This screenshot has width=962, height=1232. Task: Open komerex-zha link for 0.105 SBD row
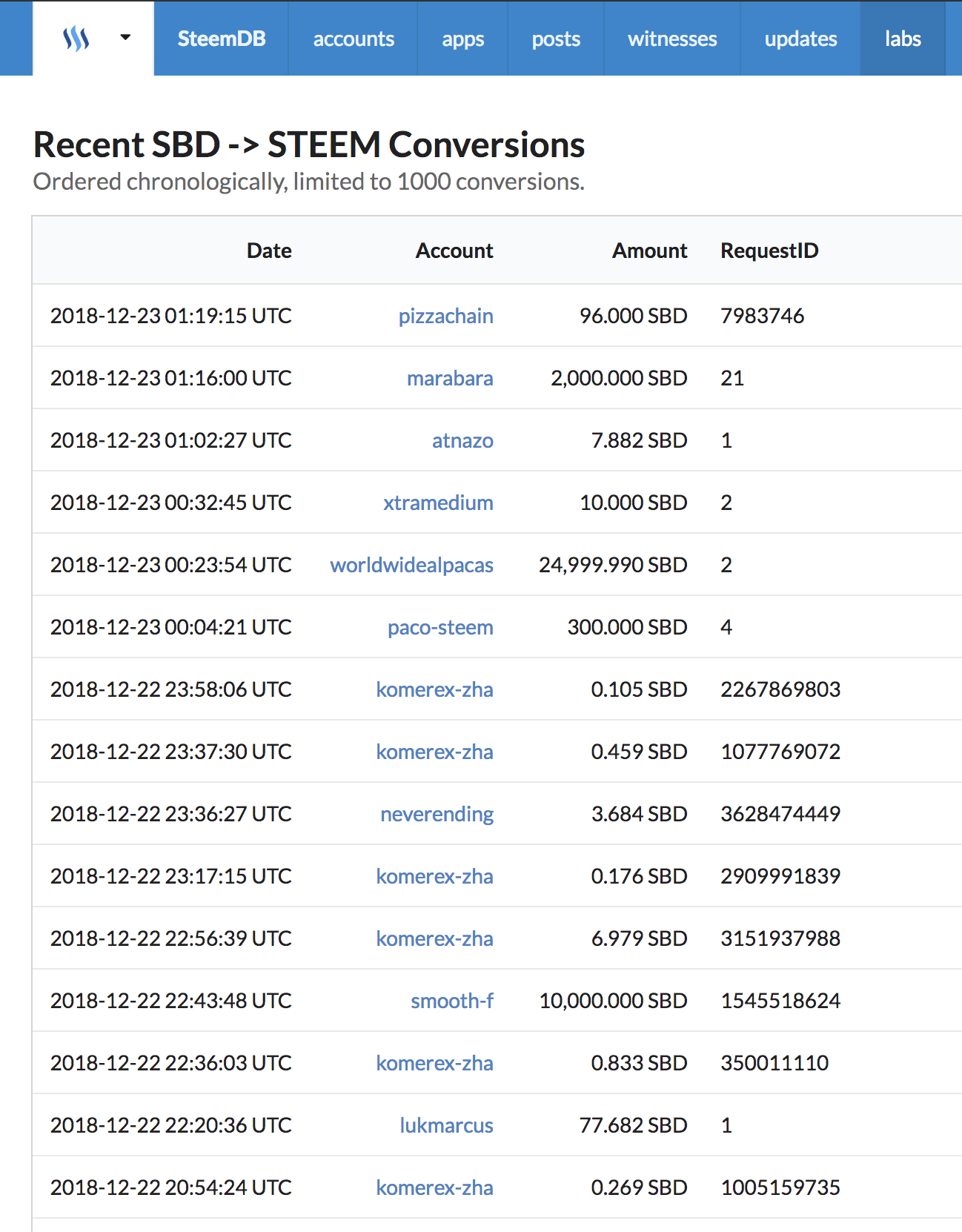[x=434, y=689]
